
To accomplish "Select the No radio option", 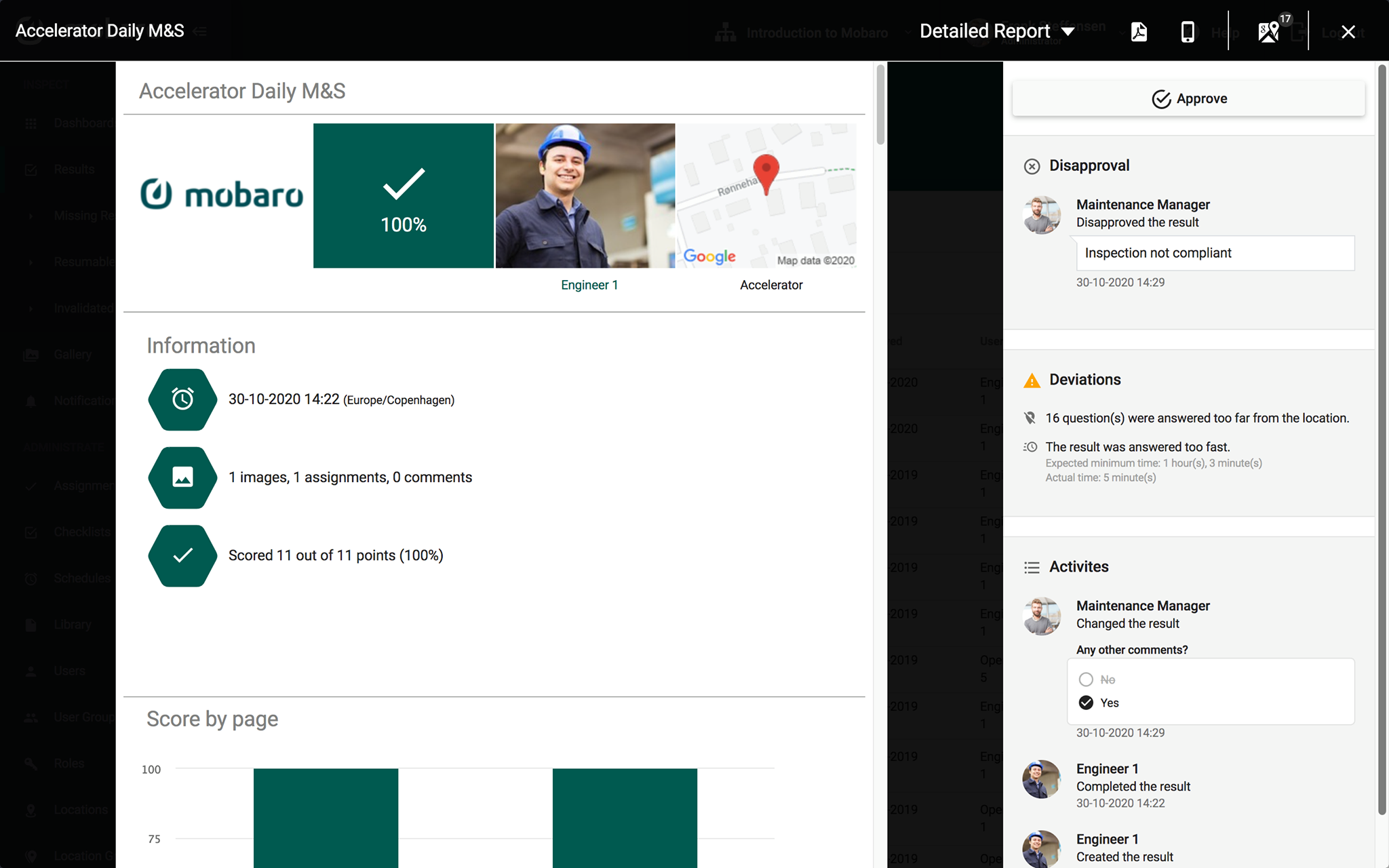I will (1086, 679).
